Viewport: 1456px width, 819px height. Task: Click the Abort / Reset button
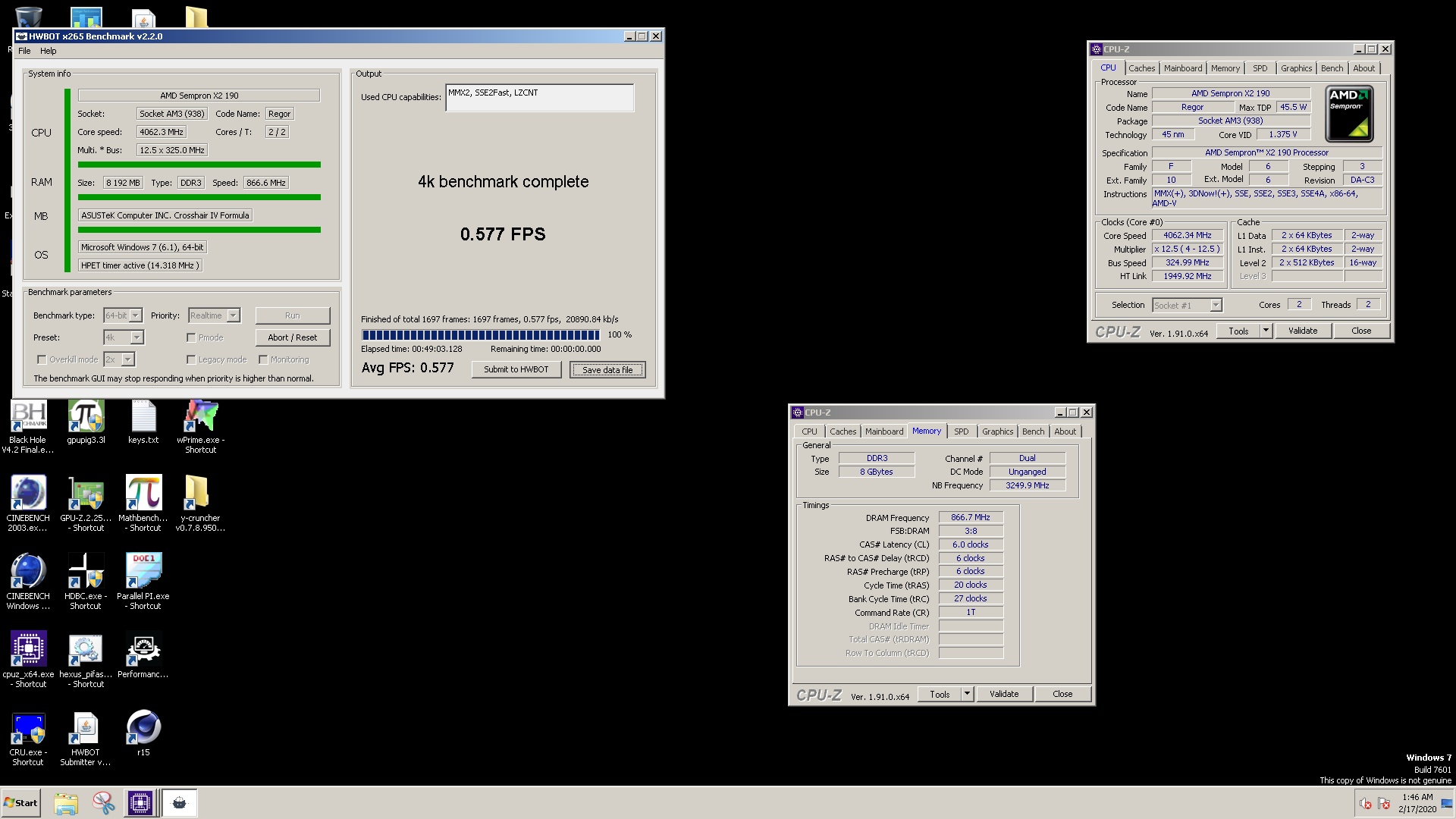pyautogui.click(x=293, y=337)
